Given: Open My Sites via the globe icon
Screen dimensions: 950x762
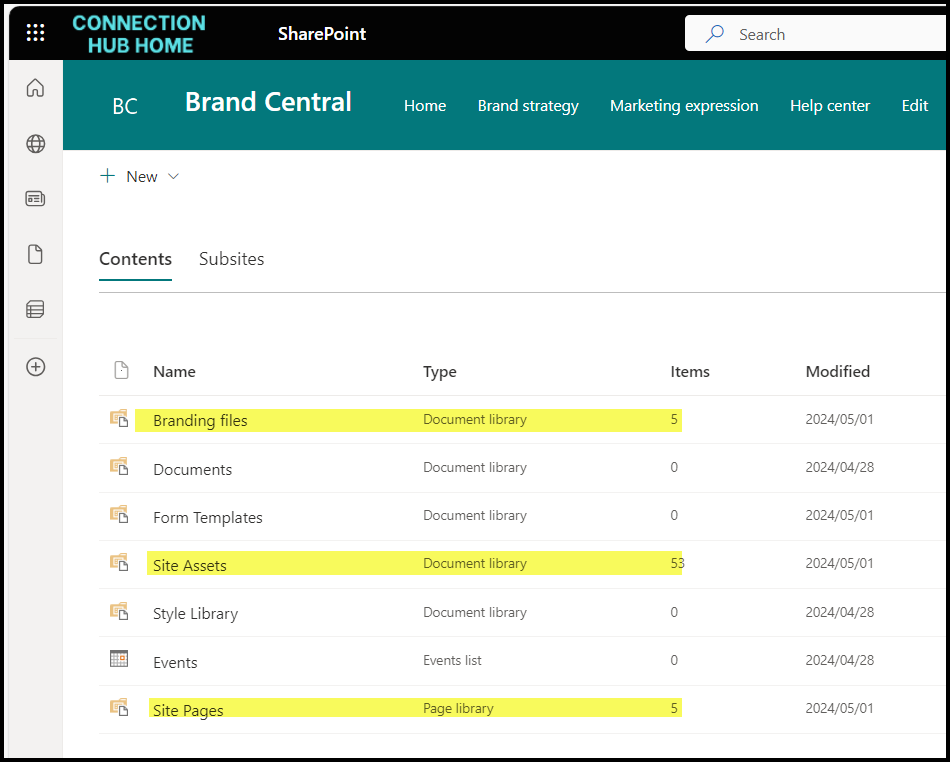Looking at the screenshot, I should coord(35,143).
